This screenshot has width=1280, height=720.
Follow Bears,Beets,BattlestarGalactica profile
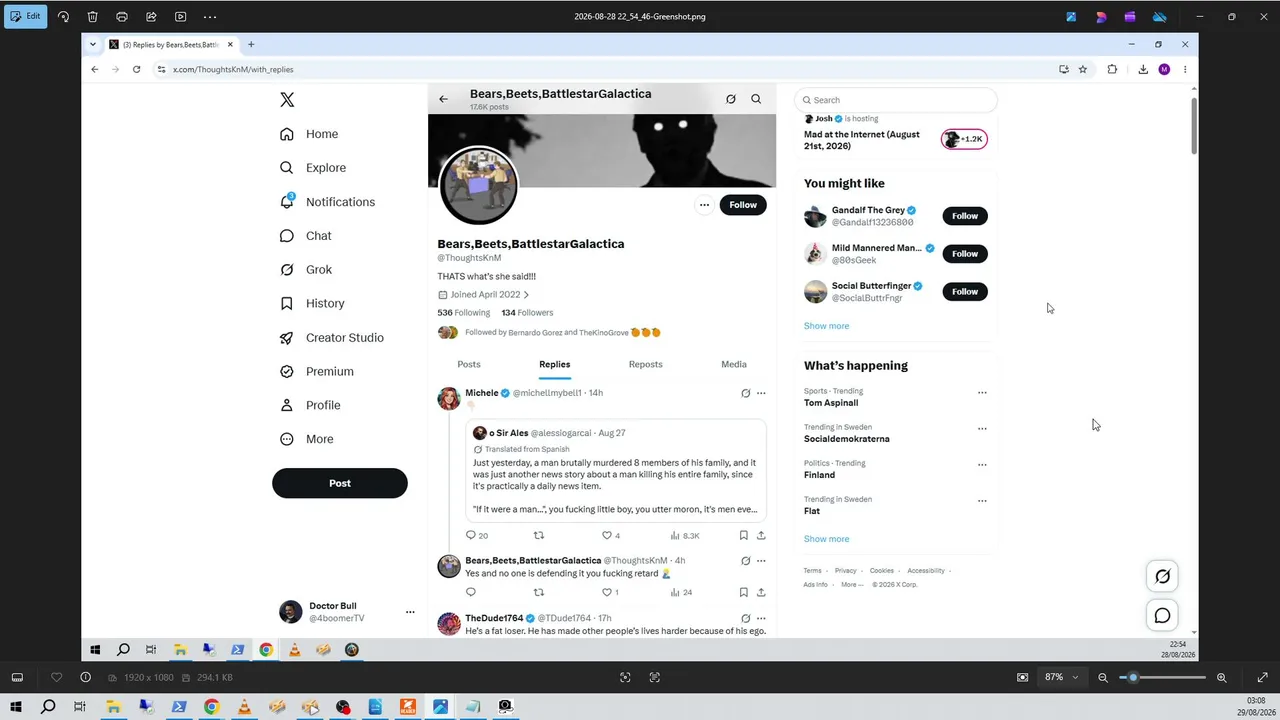coord(743,205)
